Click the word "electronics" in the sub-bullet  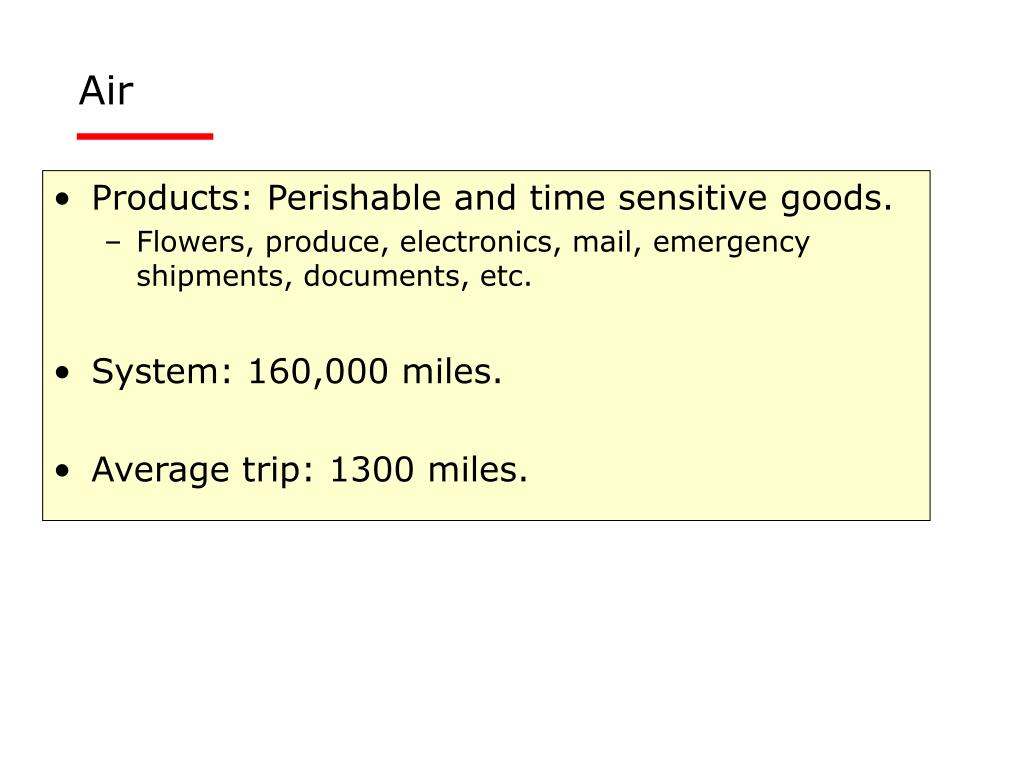pos(476,242)
